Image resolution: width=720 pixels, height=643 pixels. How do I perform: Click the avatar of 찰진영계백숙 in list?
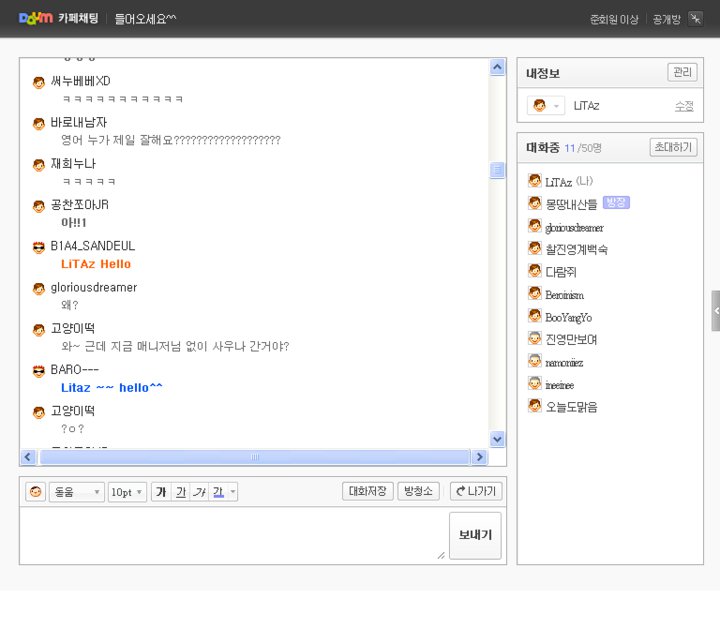click(534, 248)
